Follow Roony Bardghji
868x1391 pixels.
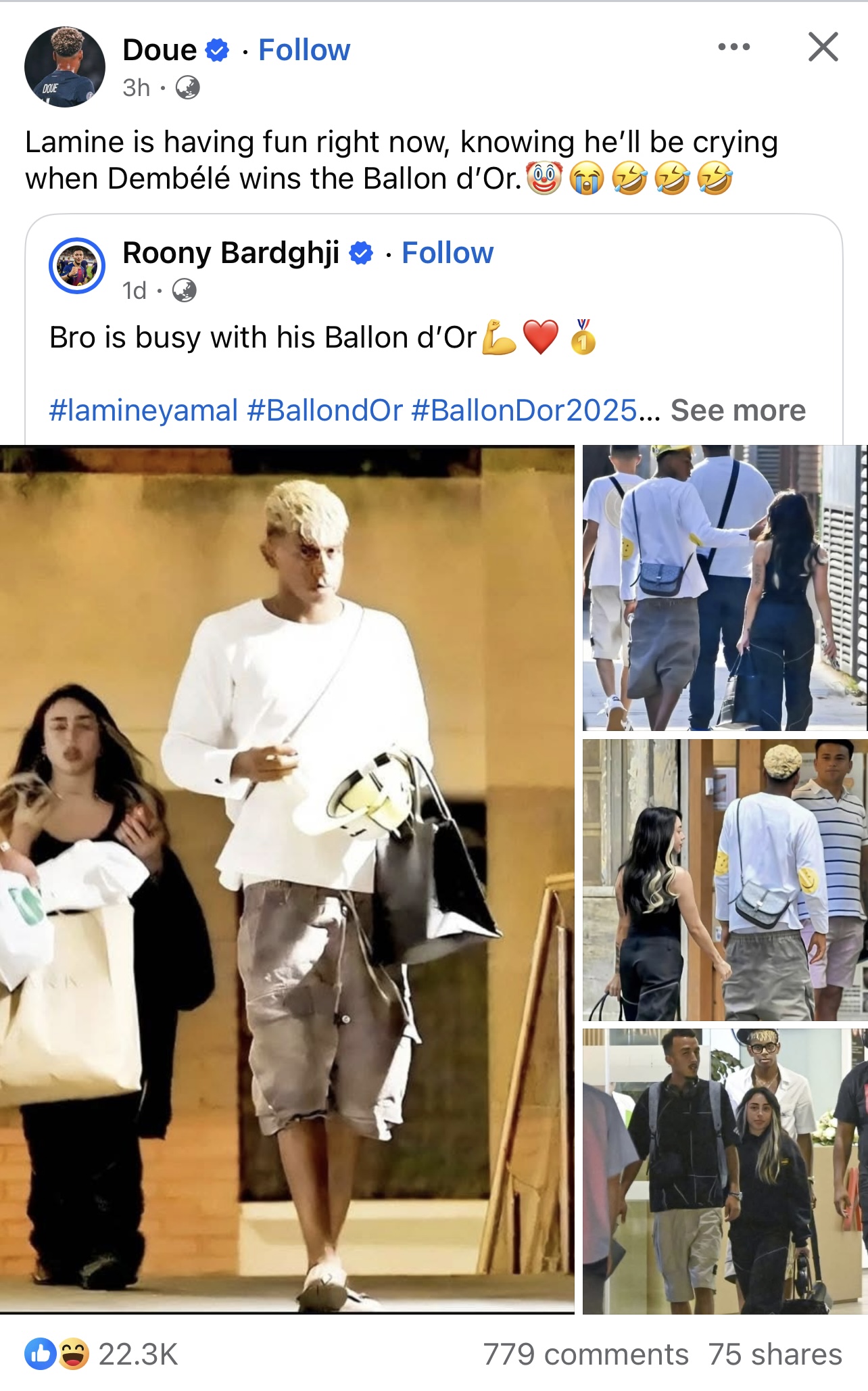(448, 253)
